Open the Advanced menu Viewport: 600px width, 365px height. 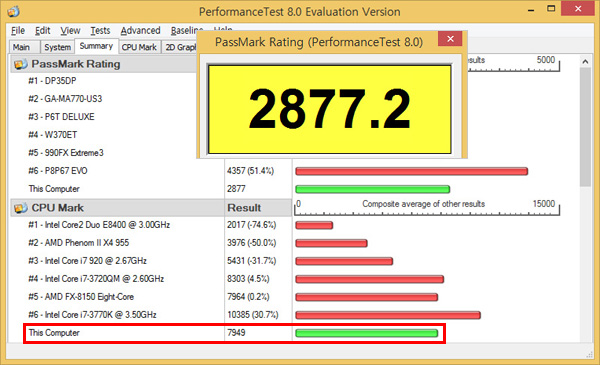click(140, 31)
